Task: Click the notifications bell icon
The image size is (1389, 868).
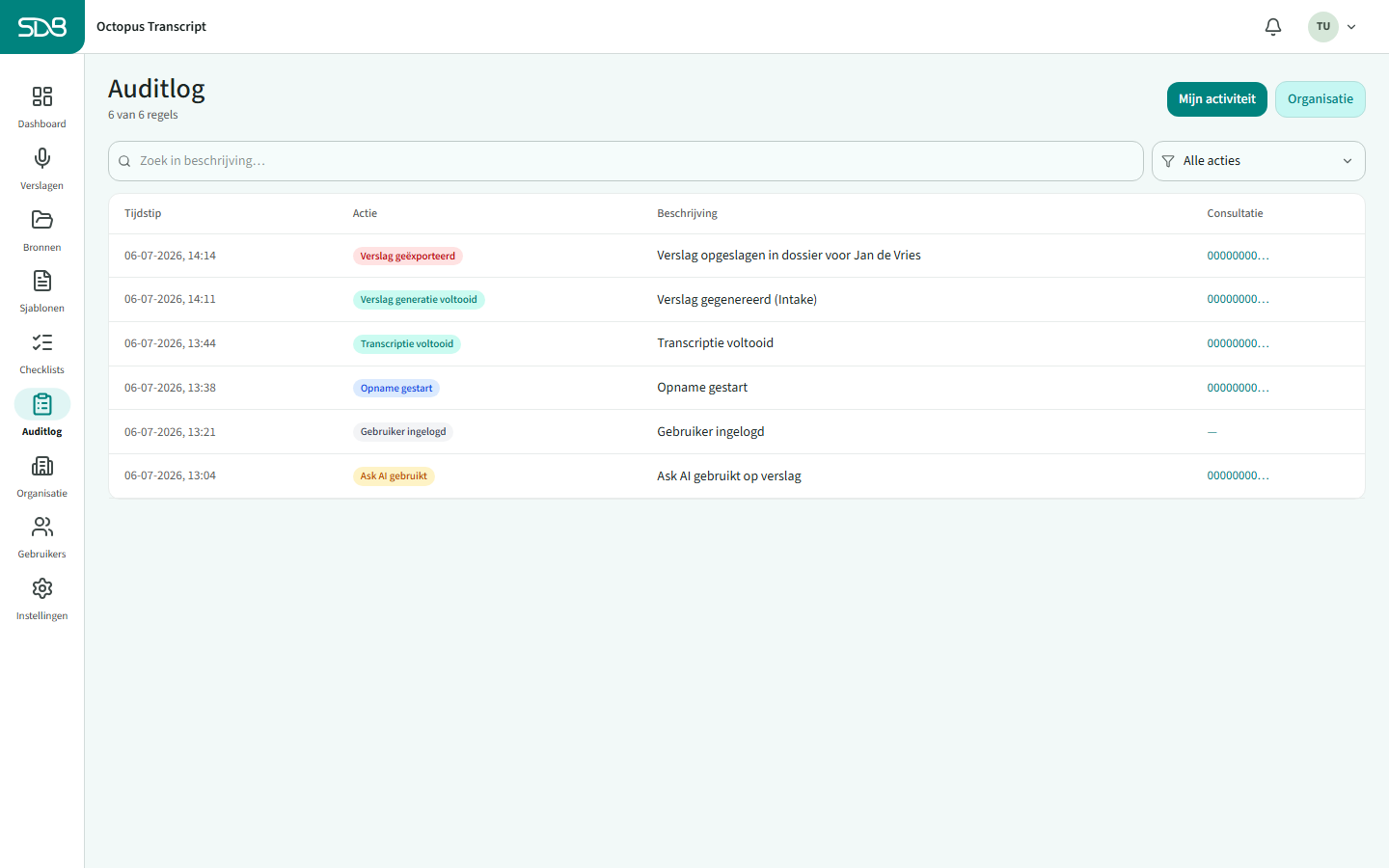Action: coord(1273,27)
